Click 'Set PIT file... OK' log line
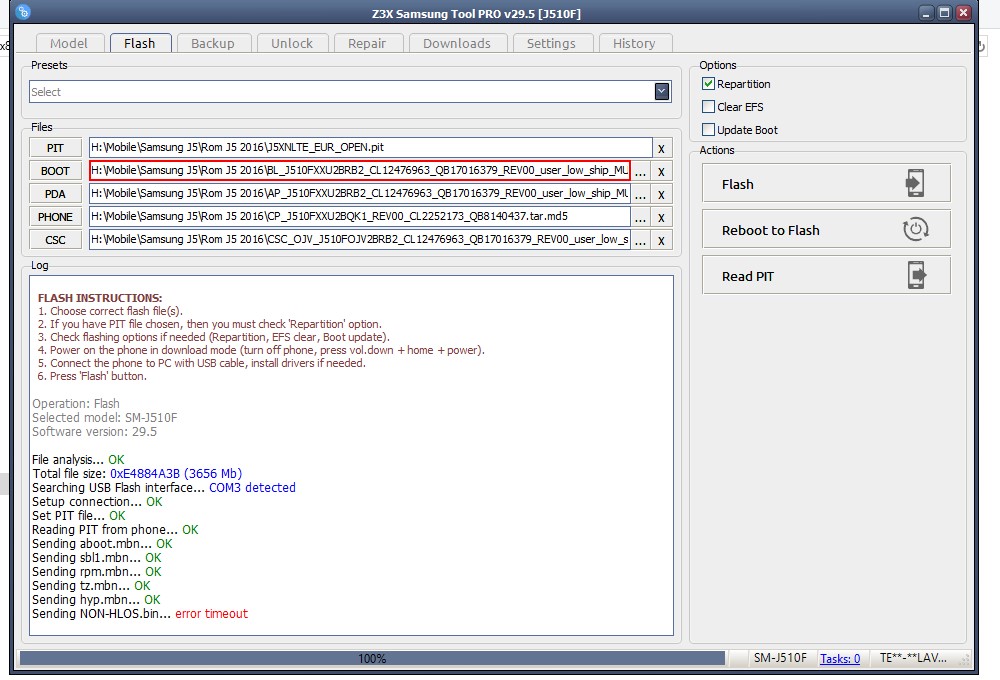 pos(79,515)
